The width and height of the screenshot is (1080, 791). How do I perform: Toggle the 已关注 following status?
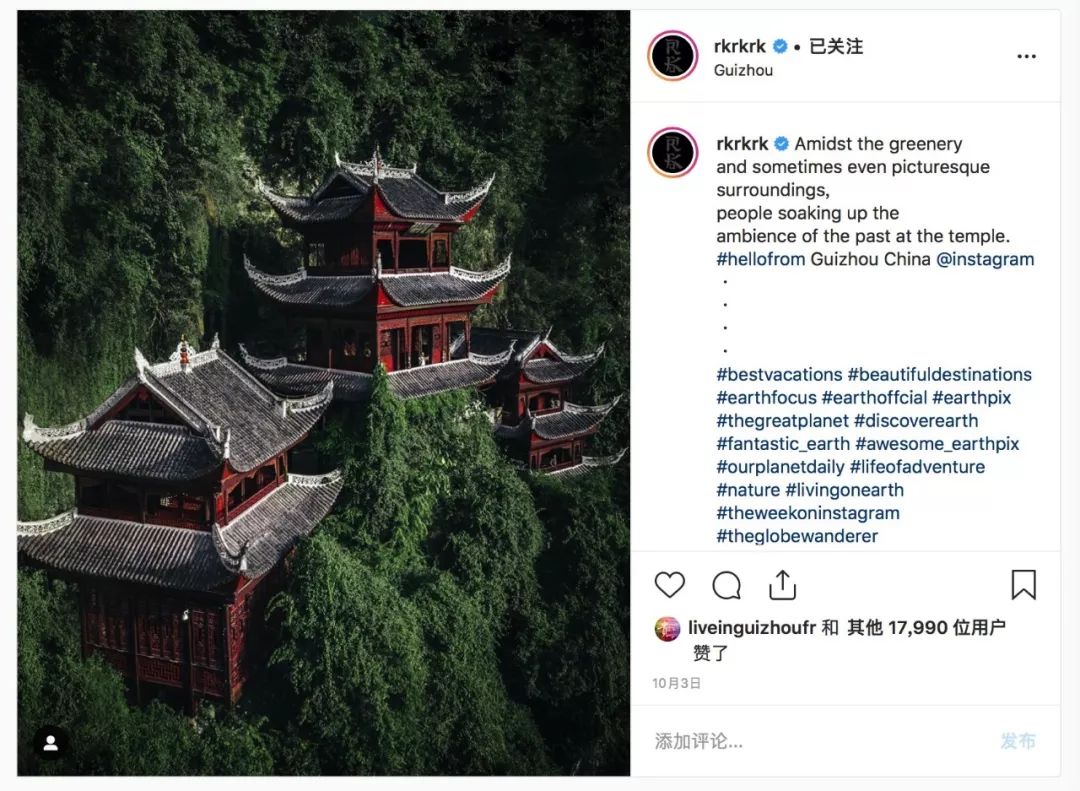[x=835, y=46]
